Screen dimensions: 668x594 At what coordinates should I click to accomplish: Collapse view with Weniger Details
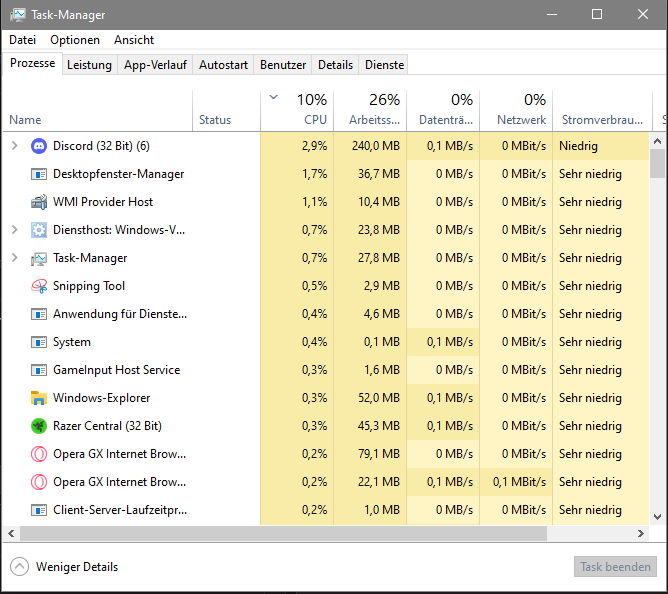pyautogui.click(x=64, y=567)
